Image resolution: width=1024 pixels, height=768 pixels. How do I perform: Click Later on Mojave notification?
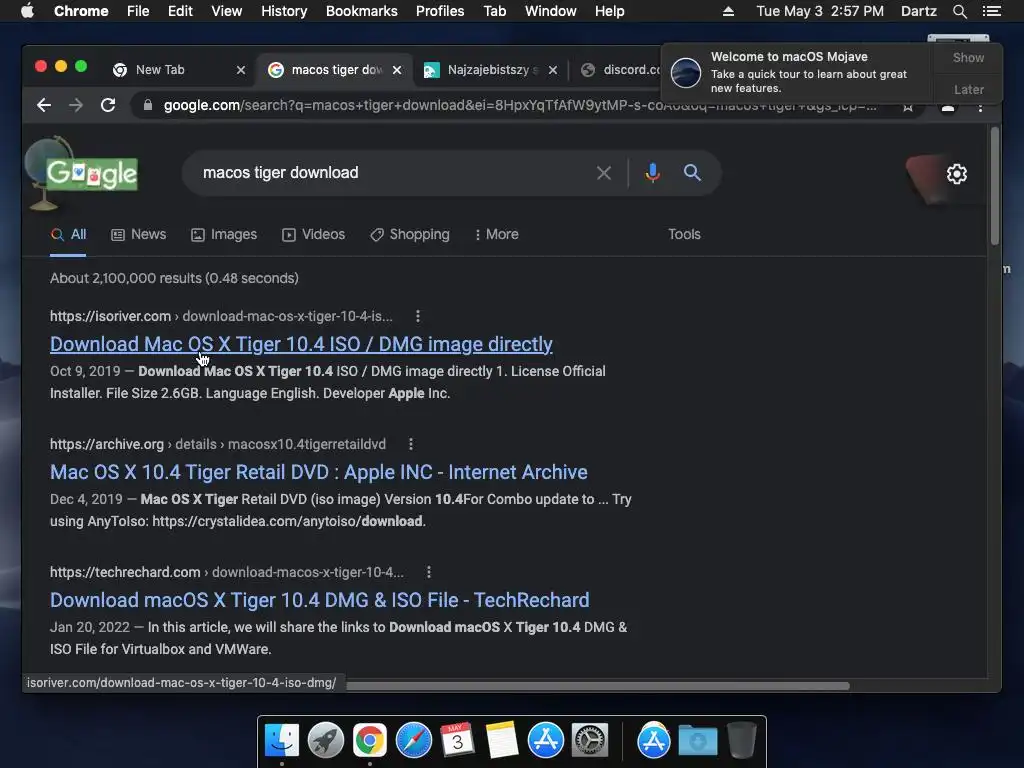tap(968, 90)
